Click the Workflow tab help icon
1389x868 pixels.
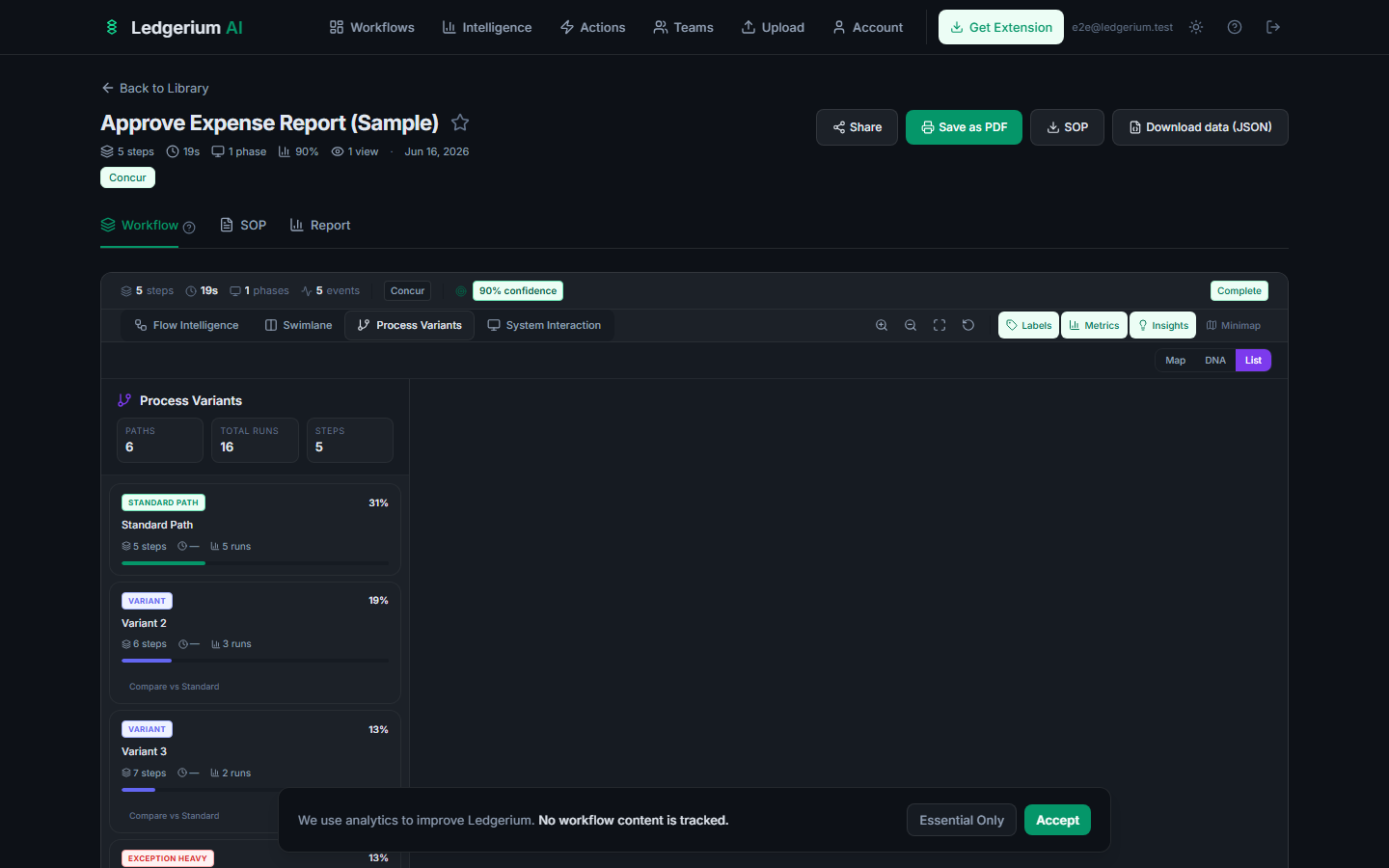pyautogui.click(x=189, y=228)
